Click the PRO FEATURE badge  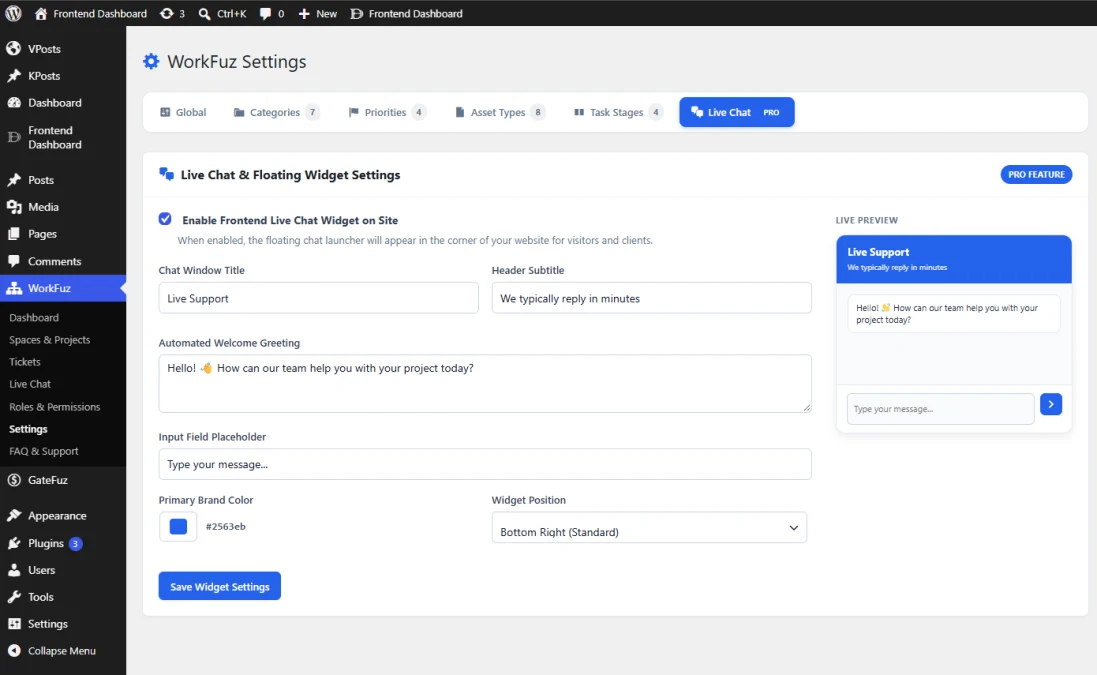(1036, 174)
